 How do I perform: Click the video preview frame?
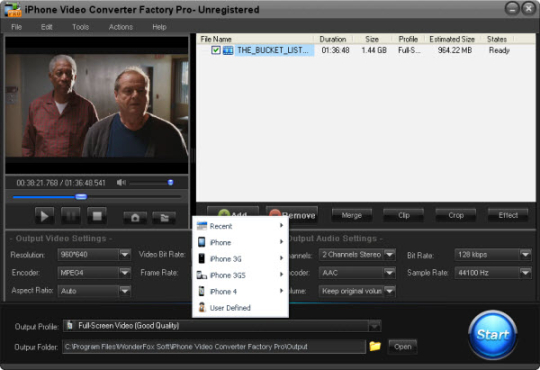click(x=97, y=105)
